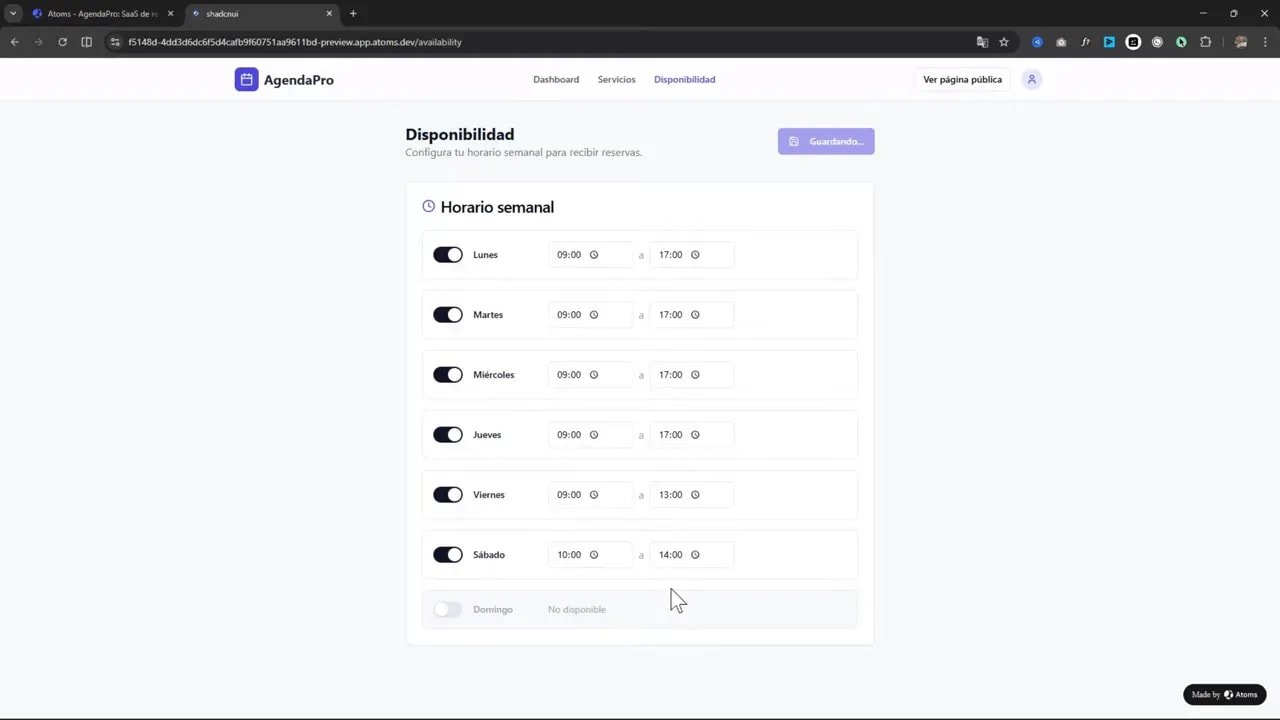View site information icon in address bar

tap(115, 42)
